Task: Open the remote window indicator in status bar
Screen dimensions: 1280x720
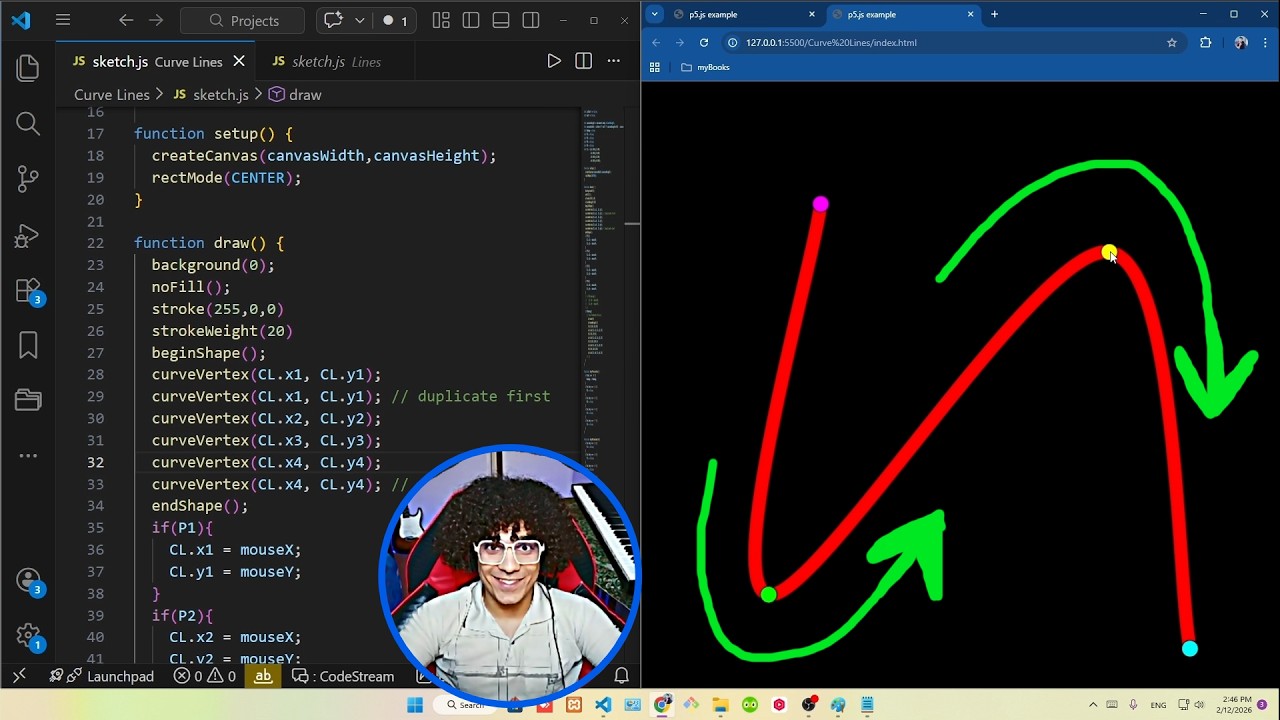Action: pos(19,676)
